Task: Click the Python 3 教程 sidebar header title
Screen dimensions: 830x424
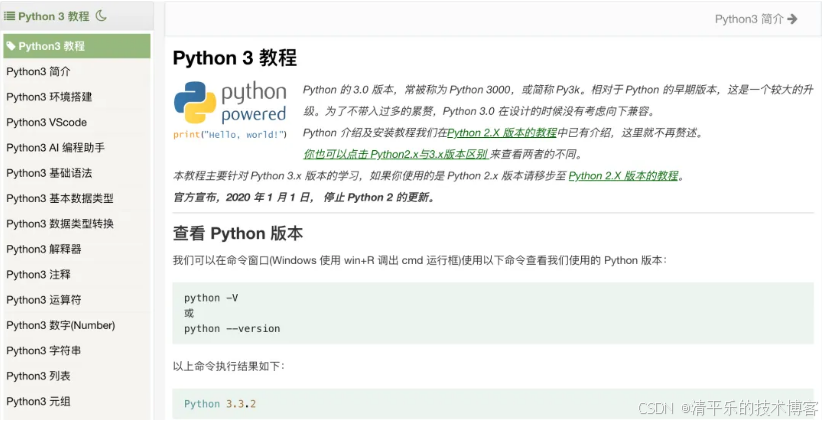Action: [x=53, y=16]
